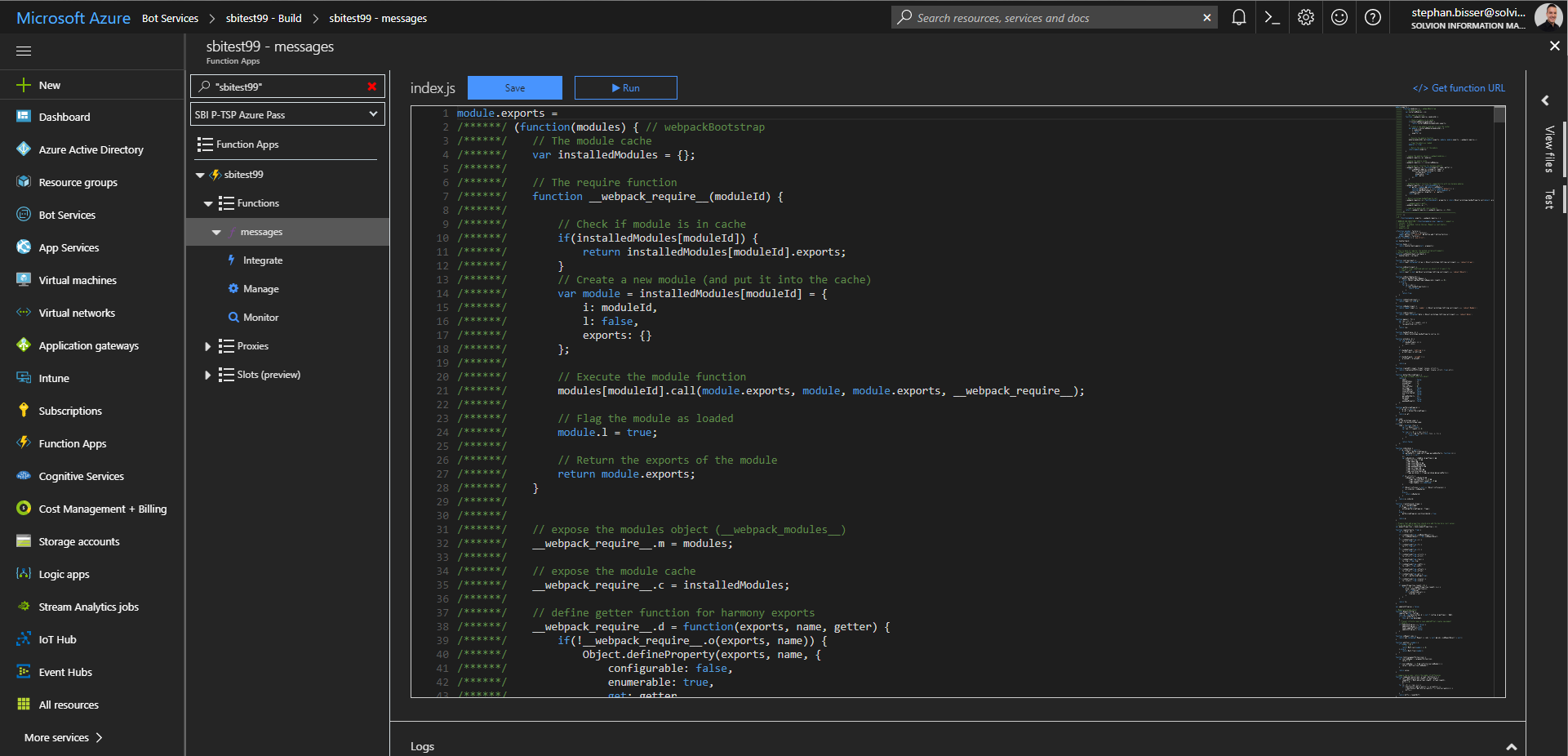
Task: Click the Virtual machines monitor icon
Action: click(24, 280)
